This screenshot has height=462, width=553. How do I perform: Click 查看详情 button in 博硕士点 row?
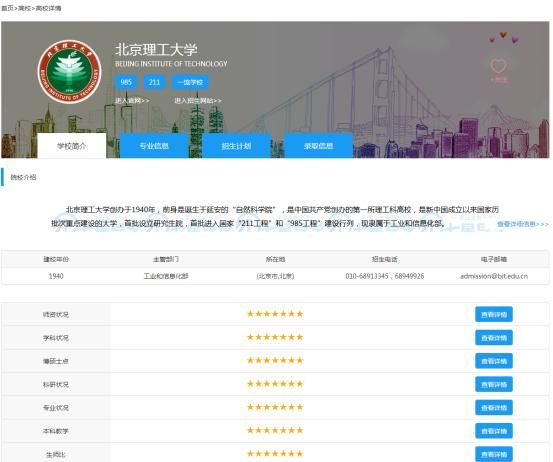494,361
